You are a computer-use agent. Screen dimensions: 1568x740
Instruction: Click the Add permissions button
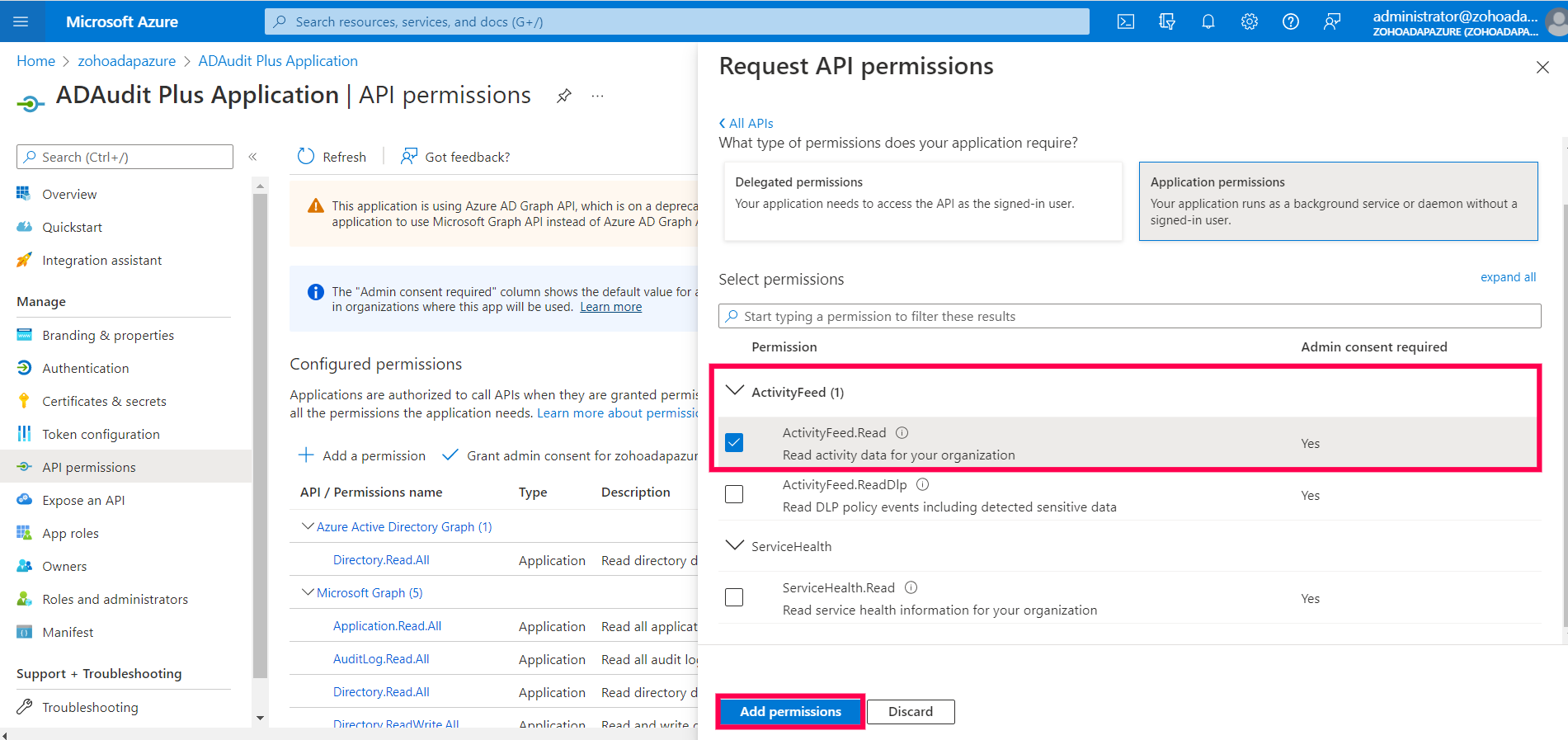point(790,711)
